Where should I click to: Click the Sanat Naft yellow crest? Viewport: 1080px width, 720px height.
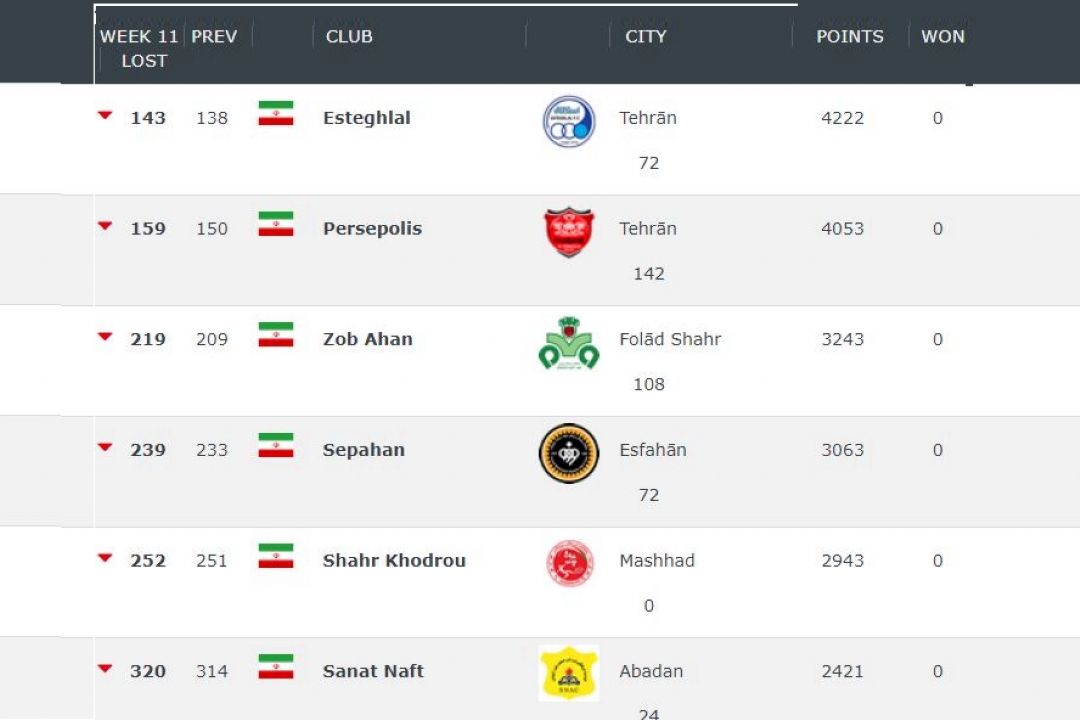point(569,673)
